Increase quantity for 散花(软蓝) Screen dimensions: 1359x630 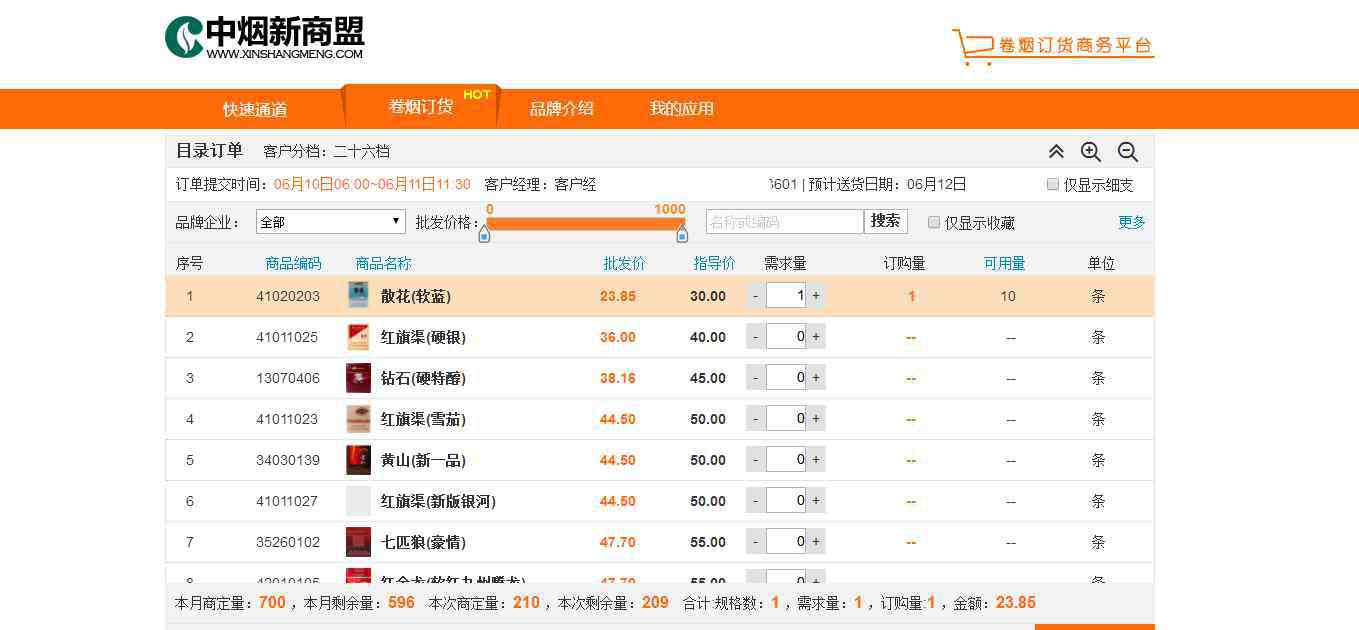816,296
